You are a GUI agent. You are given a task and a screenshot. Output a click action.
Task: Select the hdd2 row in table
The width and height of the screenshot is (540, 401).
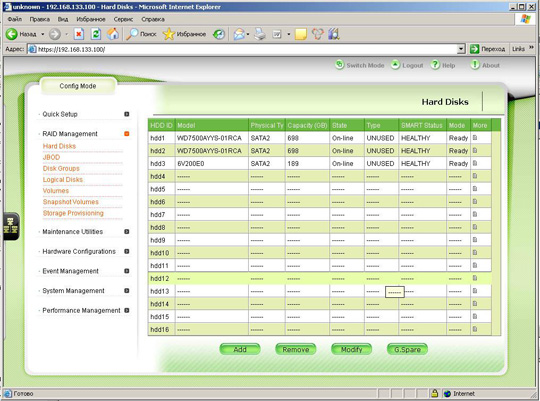coord(320,151)
